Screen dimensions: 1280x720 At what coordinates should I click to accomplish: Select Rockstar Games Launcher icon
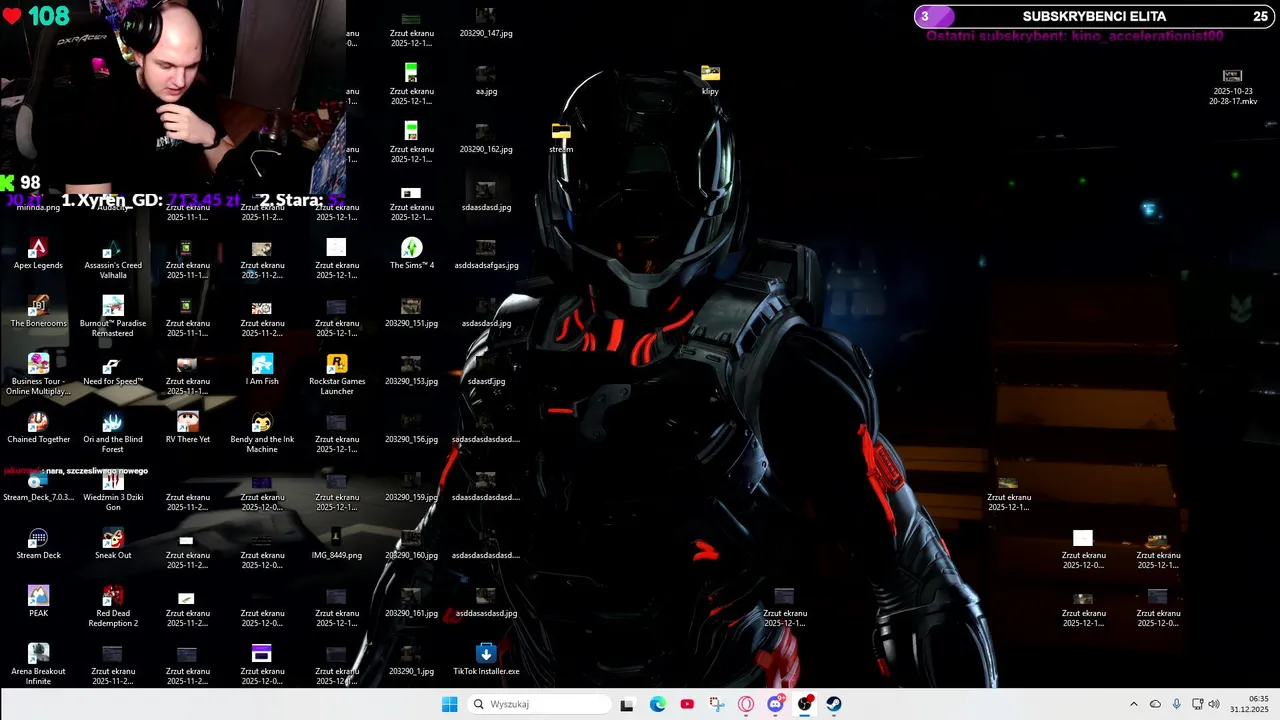point(337,374)
